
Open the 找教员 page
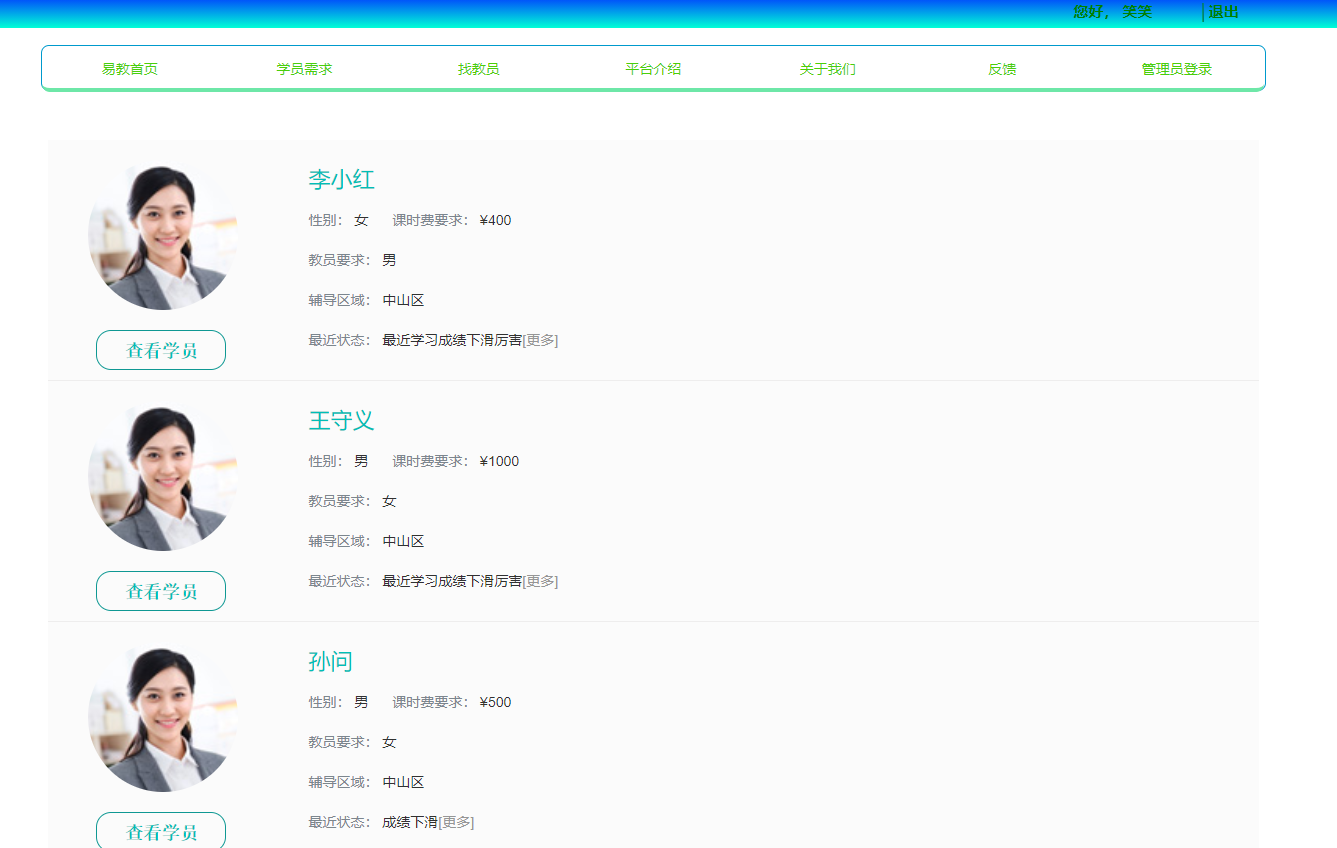coord(478,68)
